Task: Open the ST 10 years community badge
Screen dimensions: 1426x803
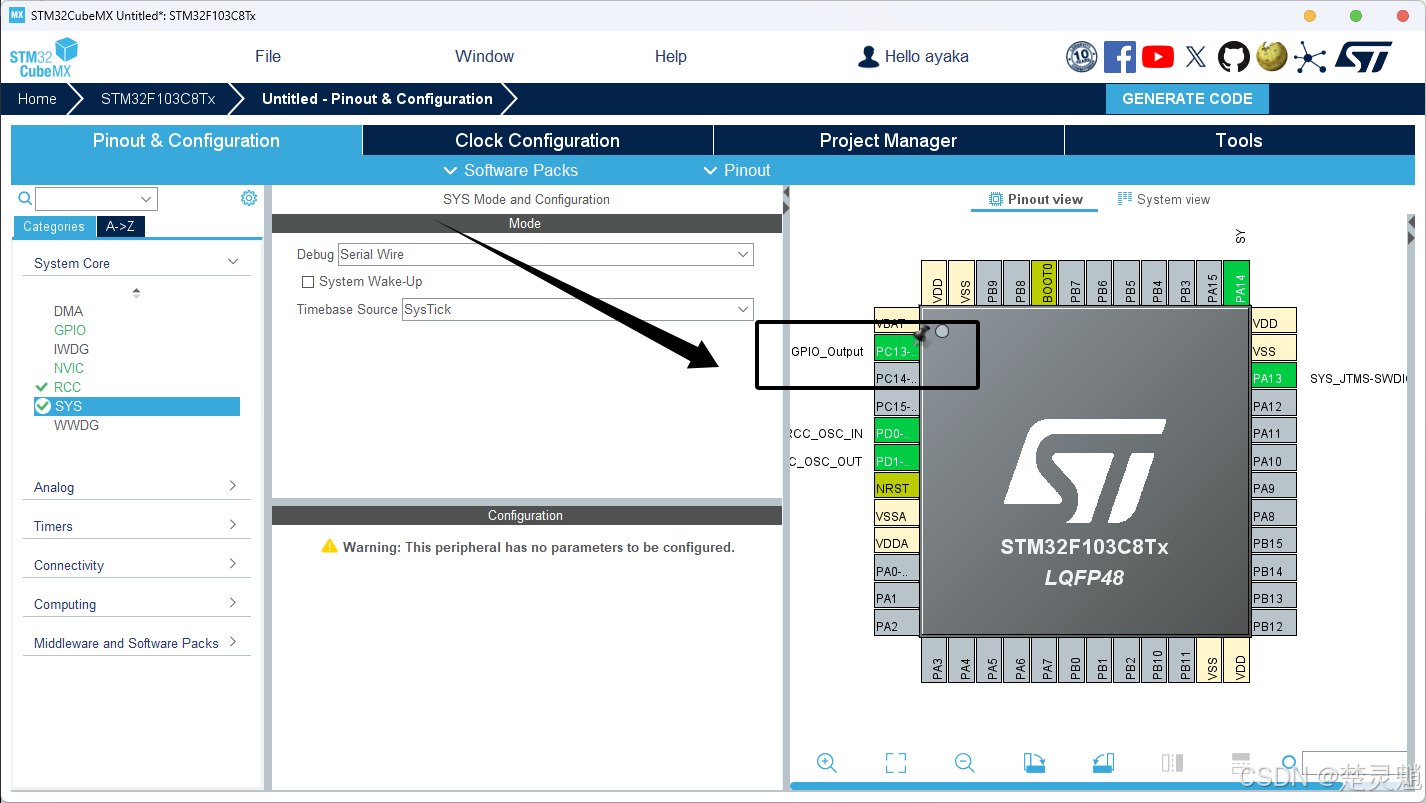Action: 1082,57
